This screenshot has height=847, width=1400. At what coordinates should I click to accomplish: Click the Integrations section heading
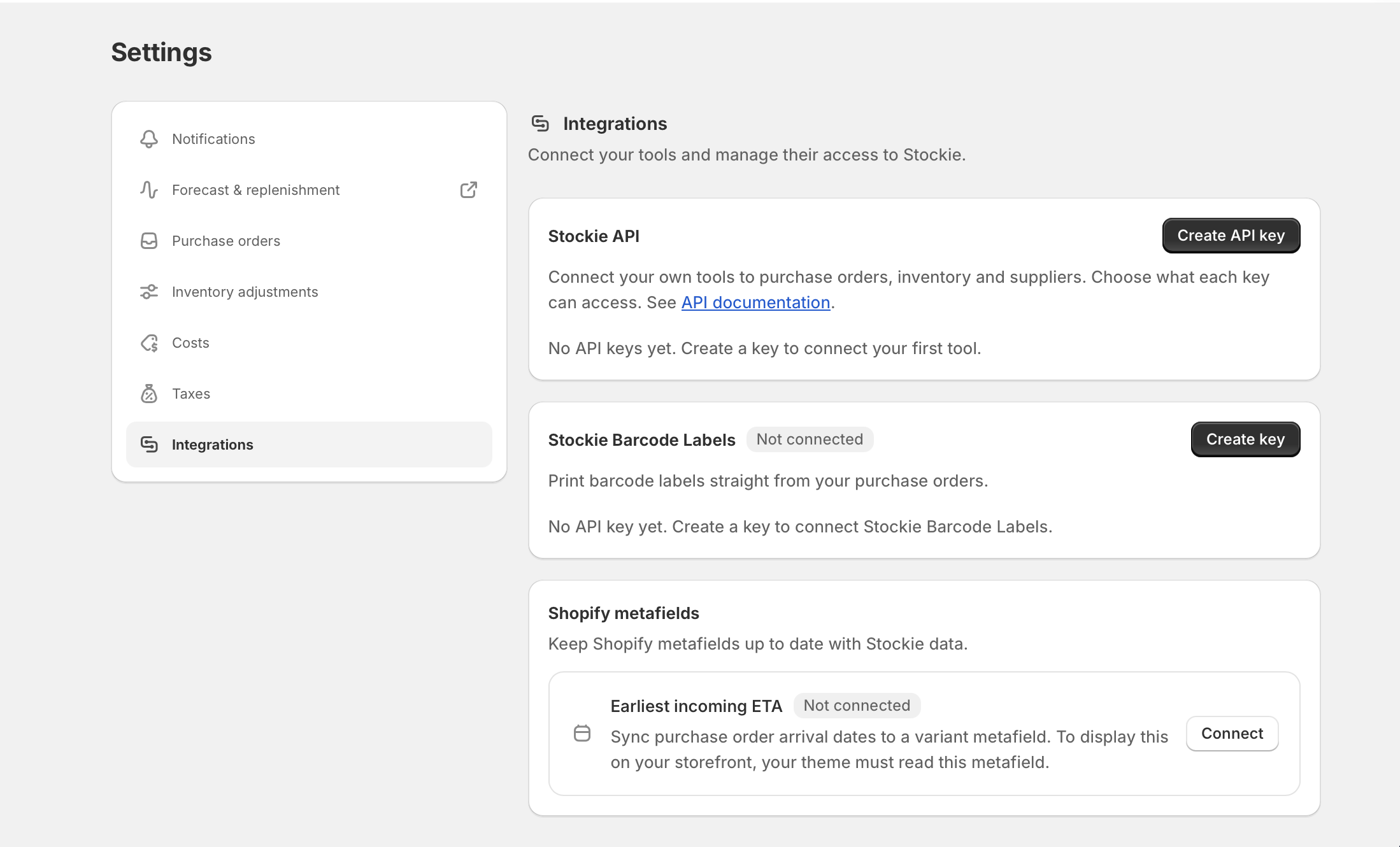(x=615, y=124)
